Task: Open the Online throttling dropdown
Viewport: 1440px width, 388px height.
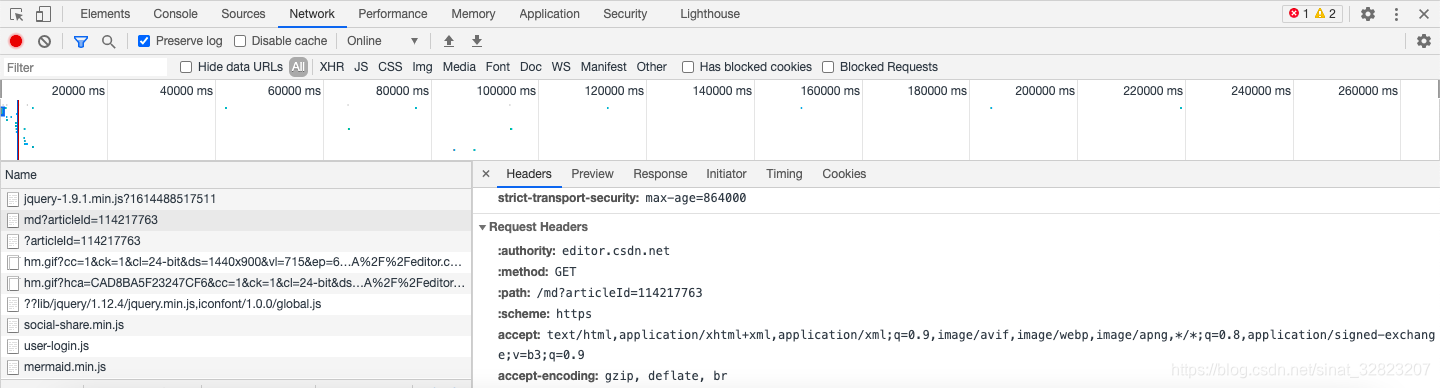Action: [x=382, y=41]
